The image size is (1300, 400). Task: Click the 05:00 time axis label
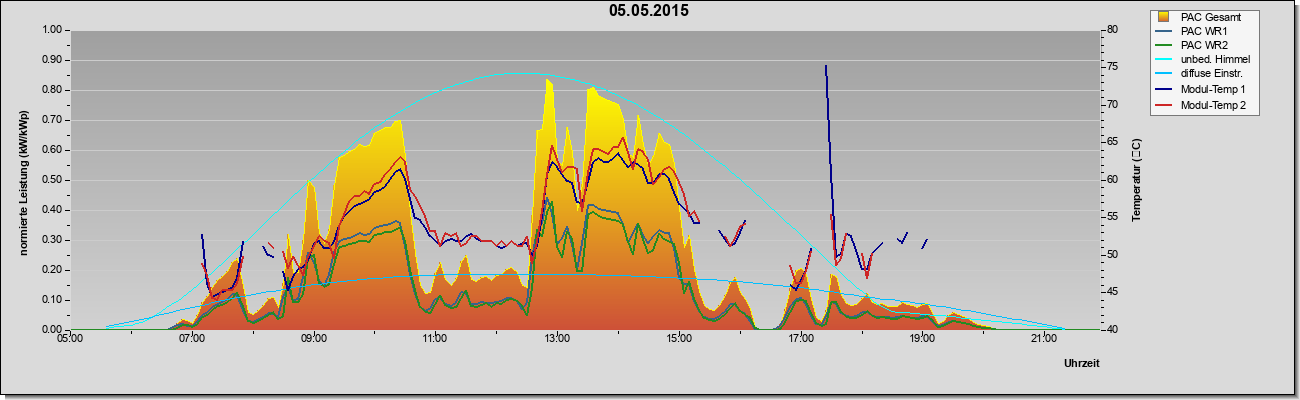click(x=70, y=340)
